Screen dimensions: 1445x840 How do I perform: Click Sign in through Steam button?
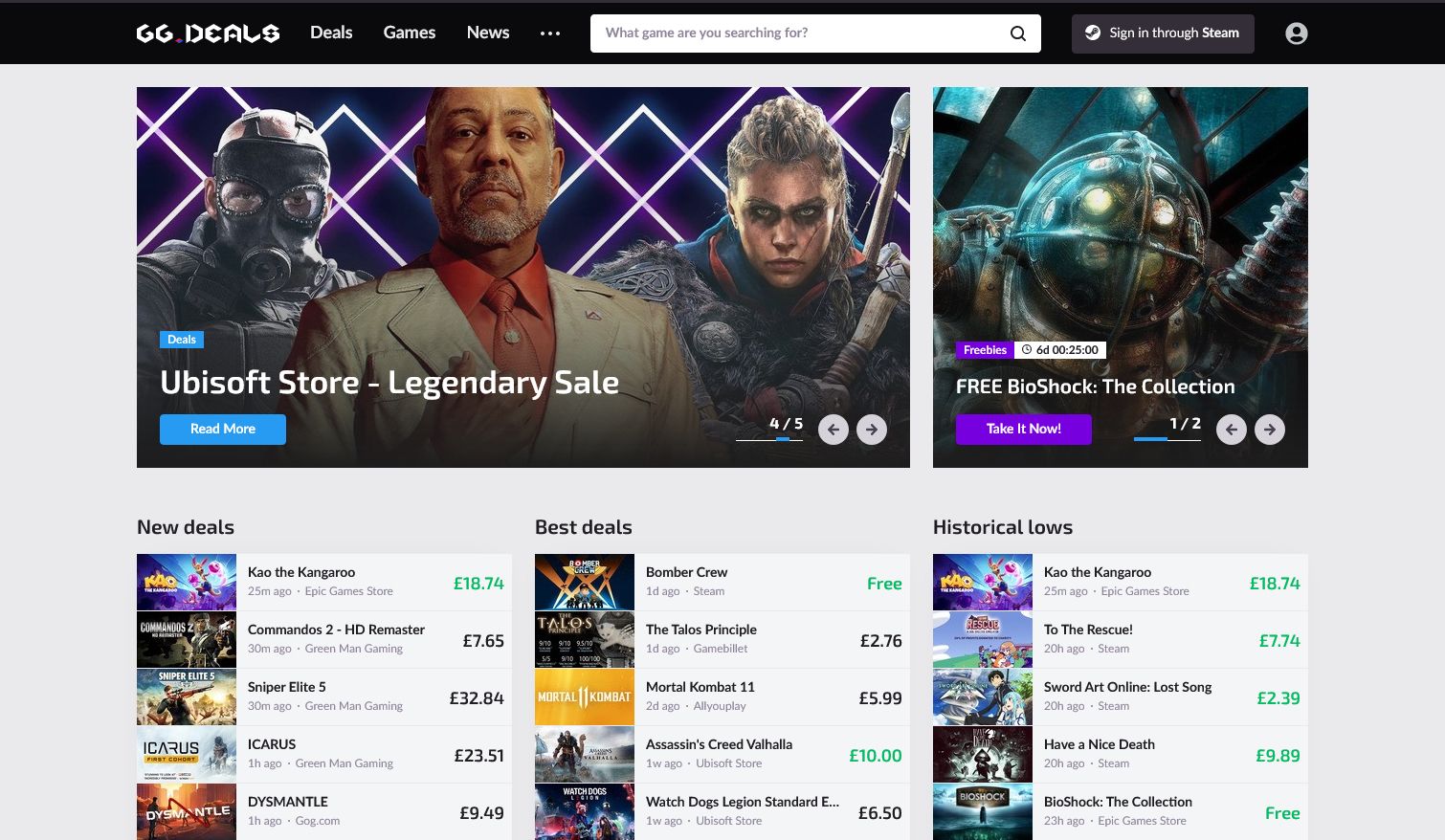coord(1163,33)
